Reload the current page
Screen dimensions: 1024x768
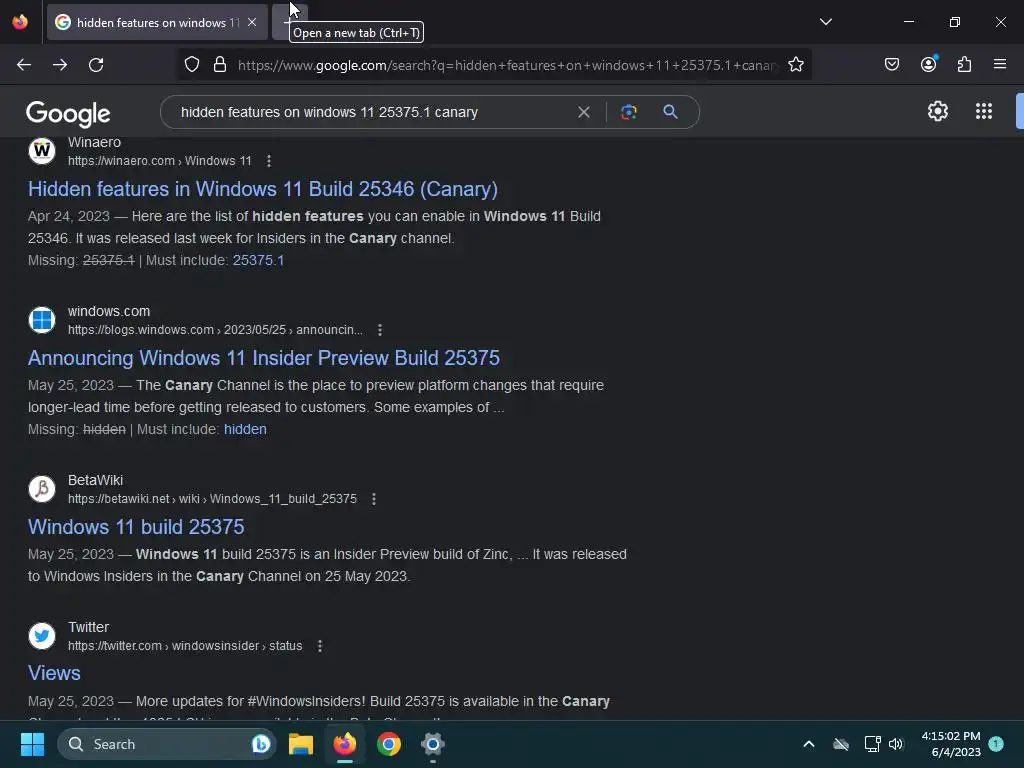(96, 65)
